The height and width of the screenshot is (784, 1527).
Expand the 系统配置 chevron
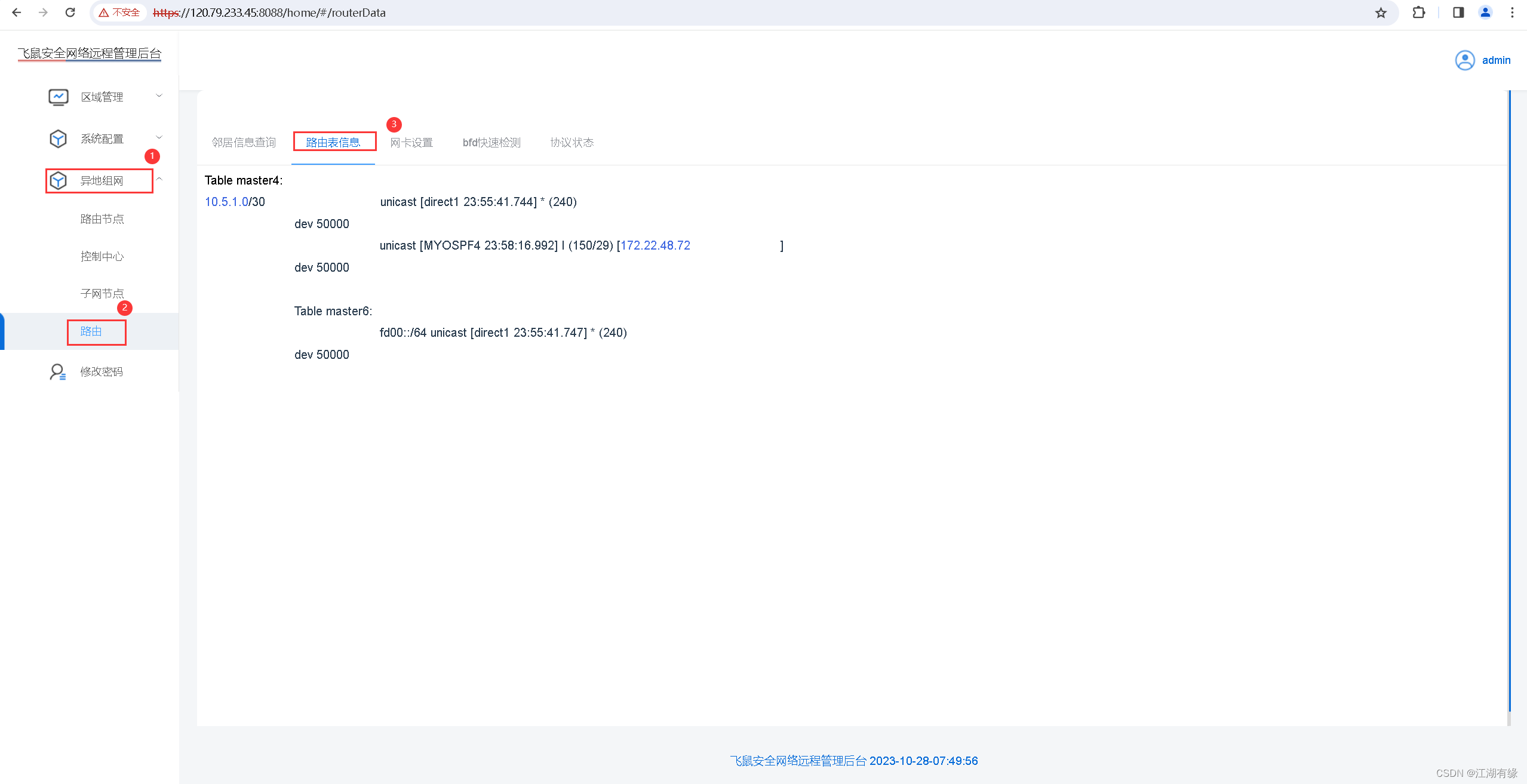point(159,137)
